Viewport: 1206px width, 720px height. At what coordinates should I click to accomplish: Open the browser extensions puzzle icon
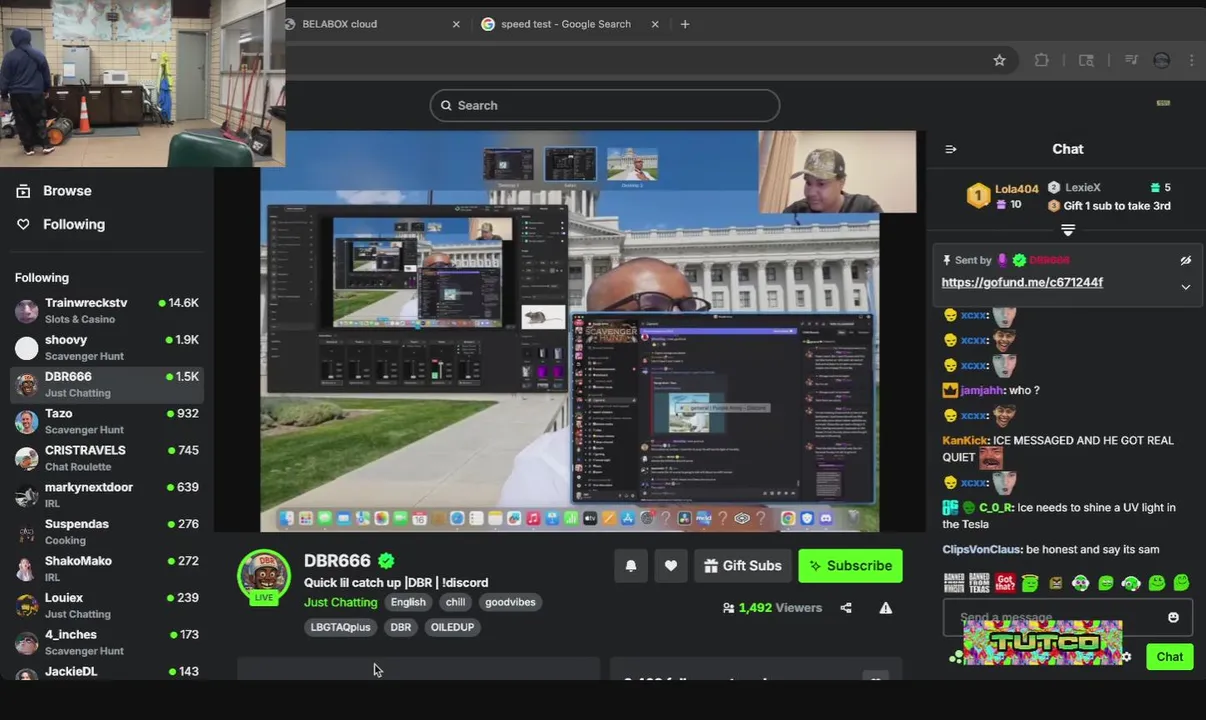point(1041,60)
